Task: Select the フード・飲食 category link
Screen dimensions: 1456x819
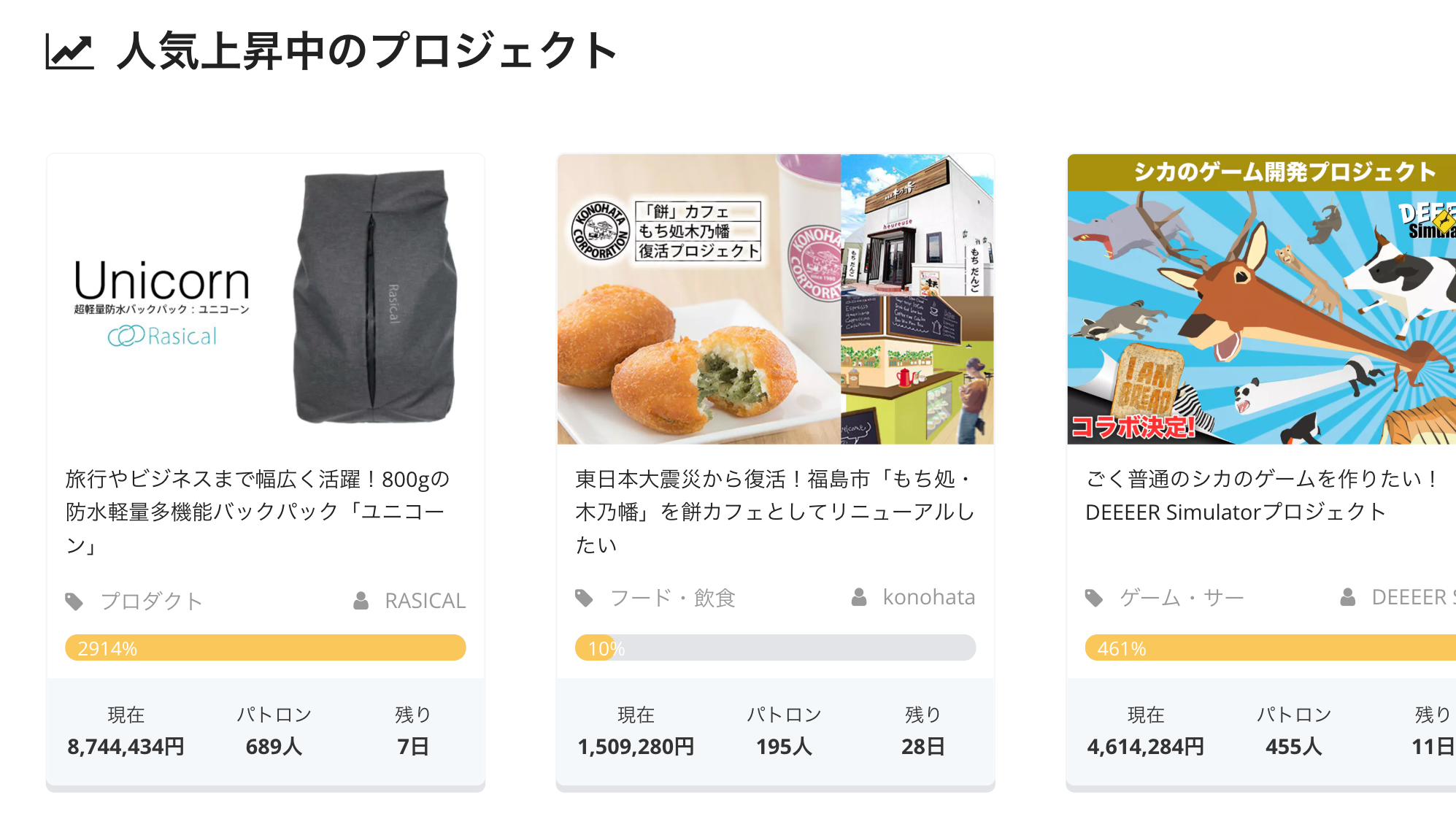Action: point(672,598)
